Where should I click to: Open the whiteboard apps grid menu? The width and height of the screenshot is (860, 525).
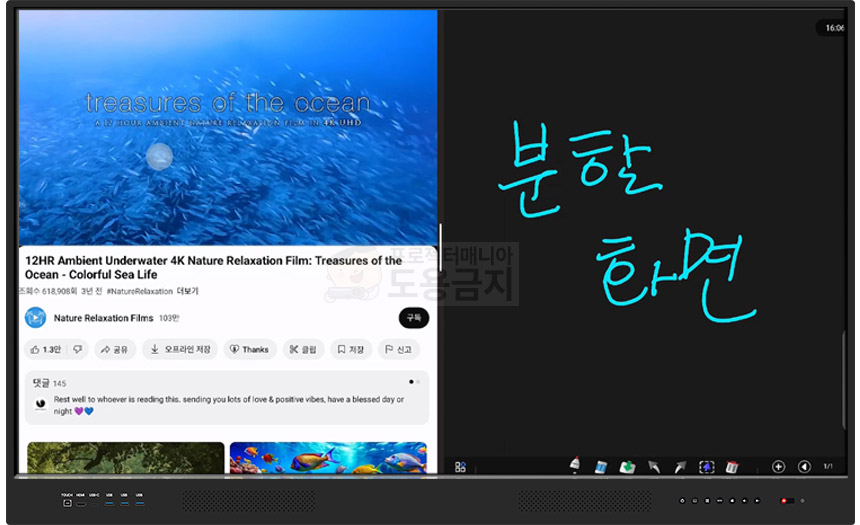460,467
